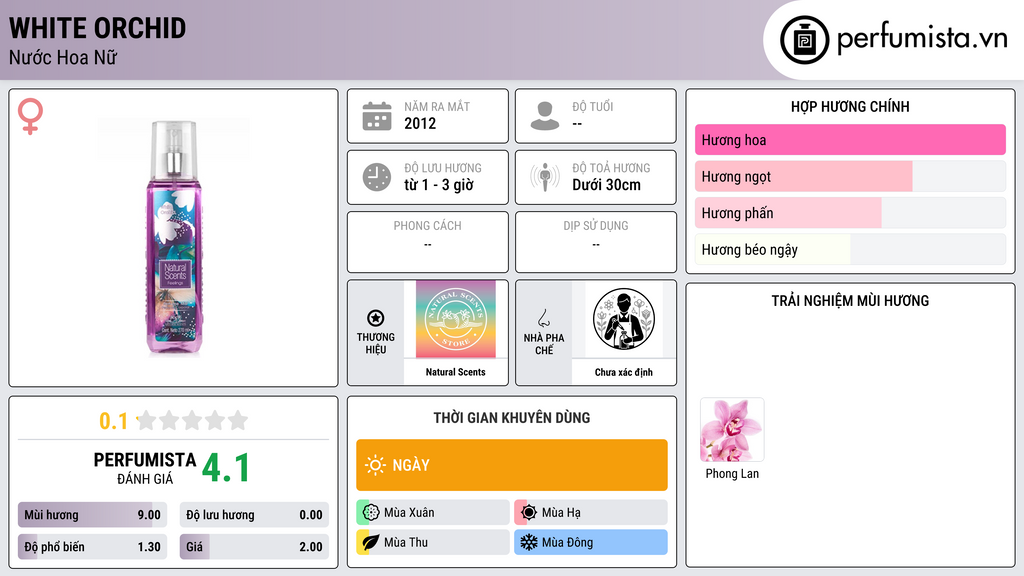Click the Thời gian khuyên dùng heading

point(512,418)
